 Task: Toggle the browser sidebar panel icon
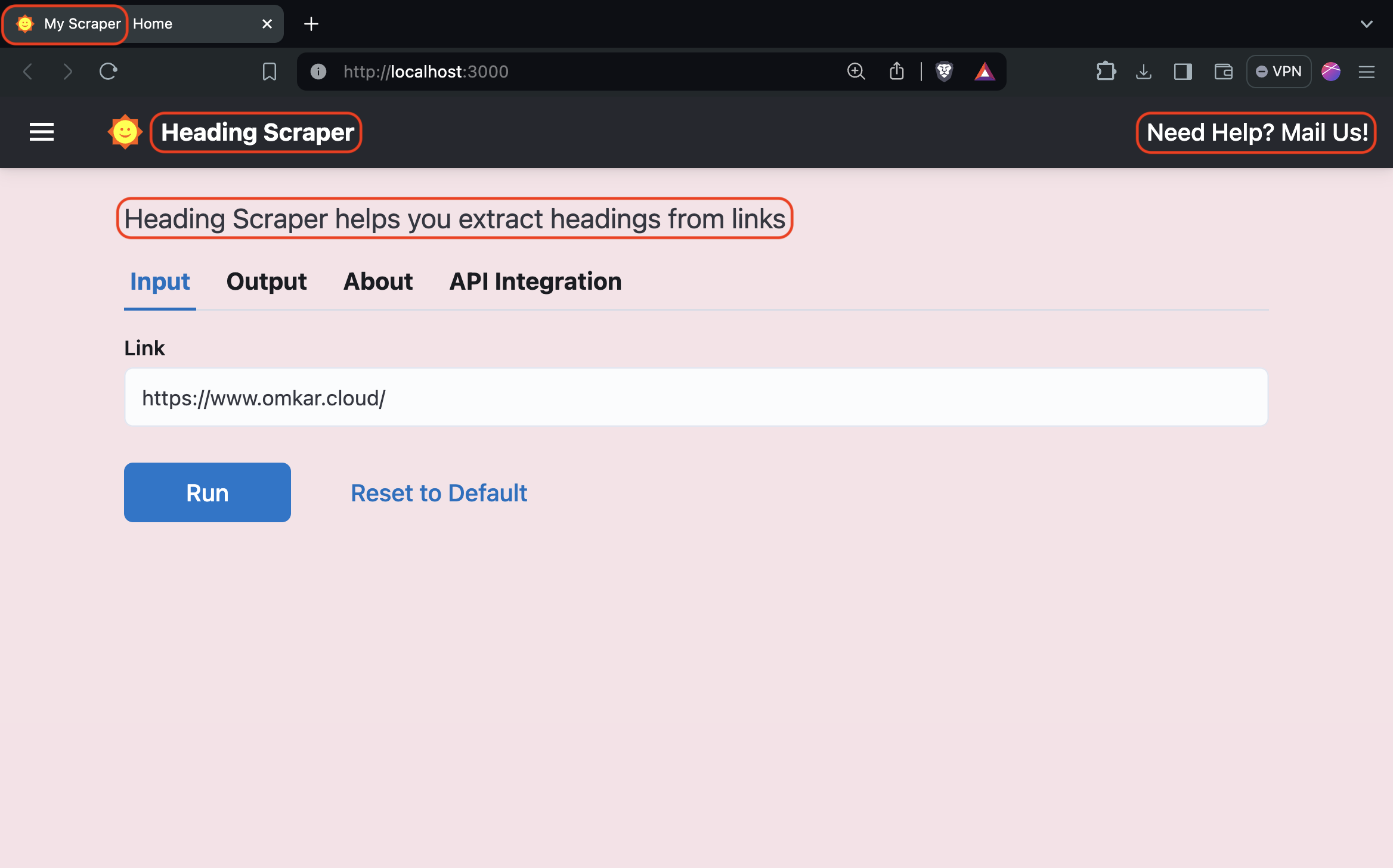[x=1182, y=72]
